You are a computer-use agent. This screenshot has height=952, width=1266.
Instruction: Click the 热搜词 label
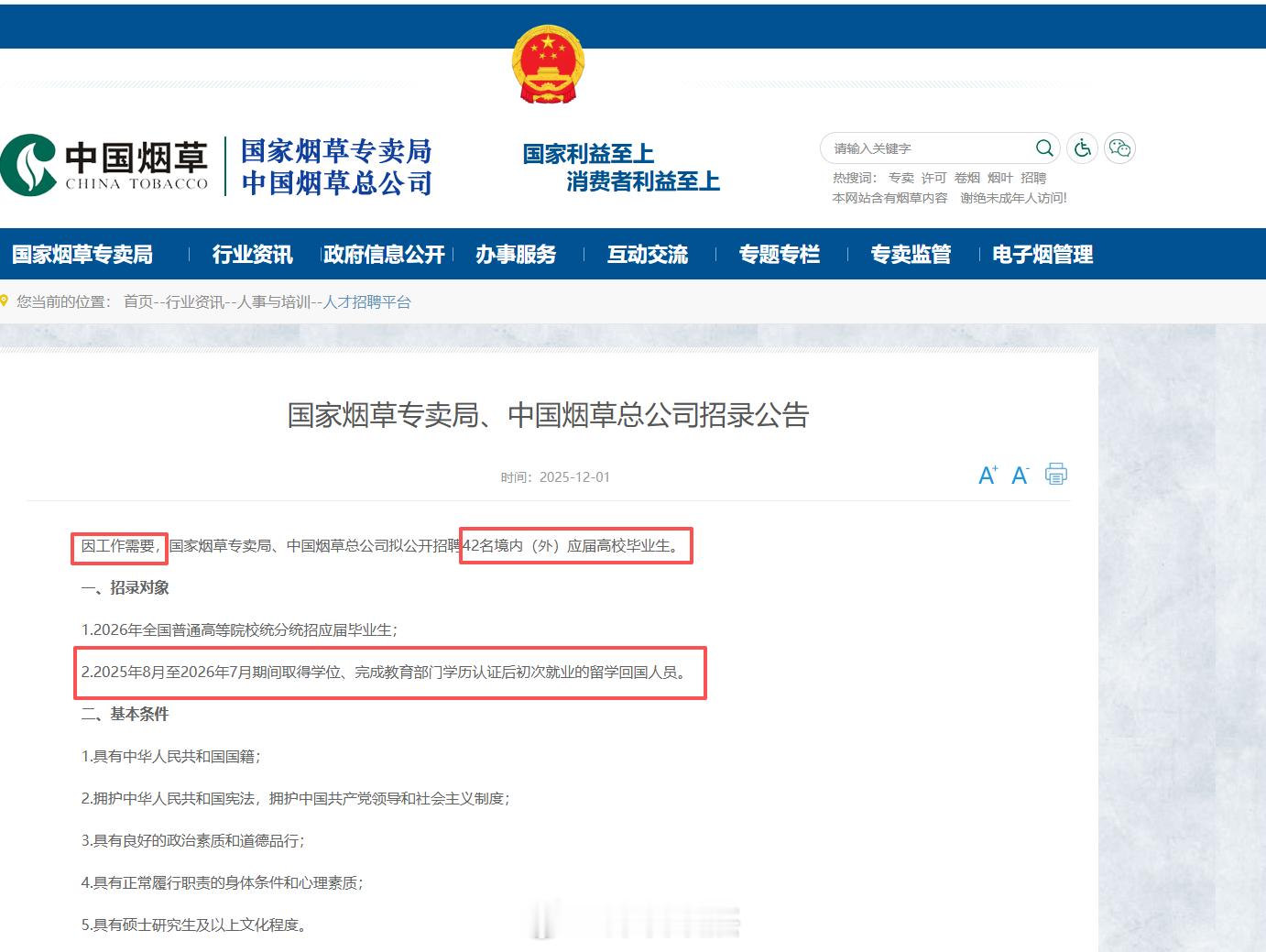pyautogui.click(x=855, y=178)
